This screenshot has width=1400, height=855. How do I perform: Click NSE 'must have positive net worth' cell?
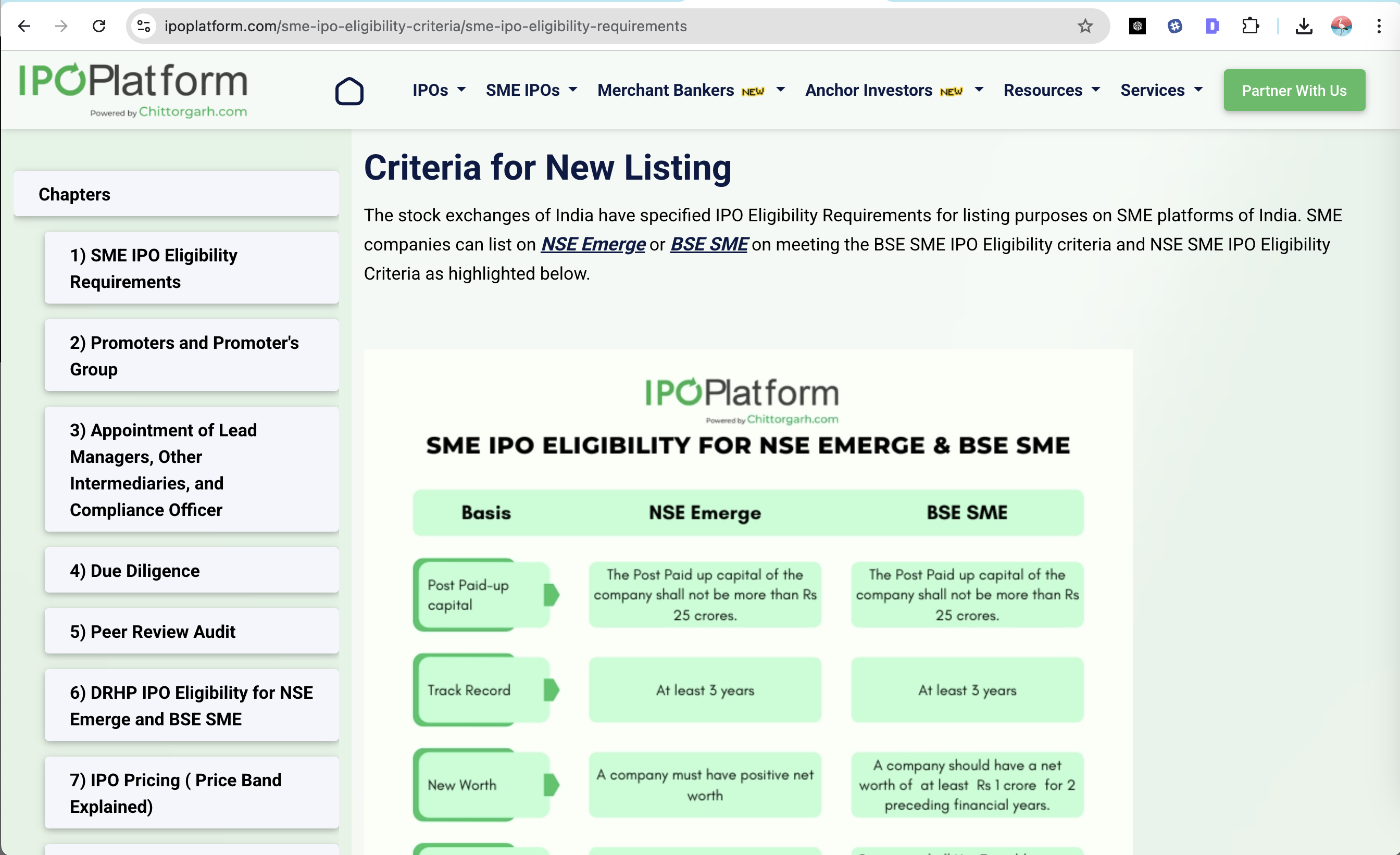click(705, 785)
